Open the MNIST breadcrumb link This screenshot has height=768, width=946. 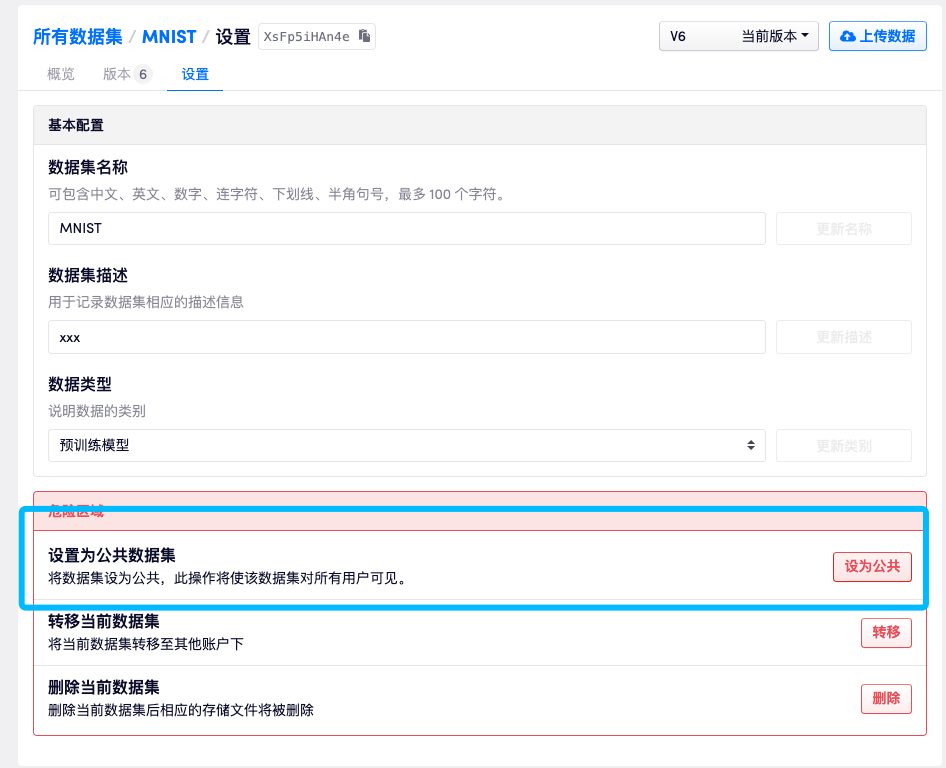[169, 37]
